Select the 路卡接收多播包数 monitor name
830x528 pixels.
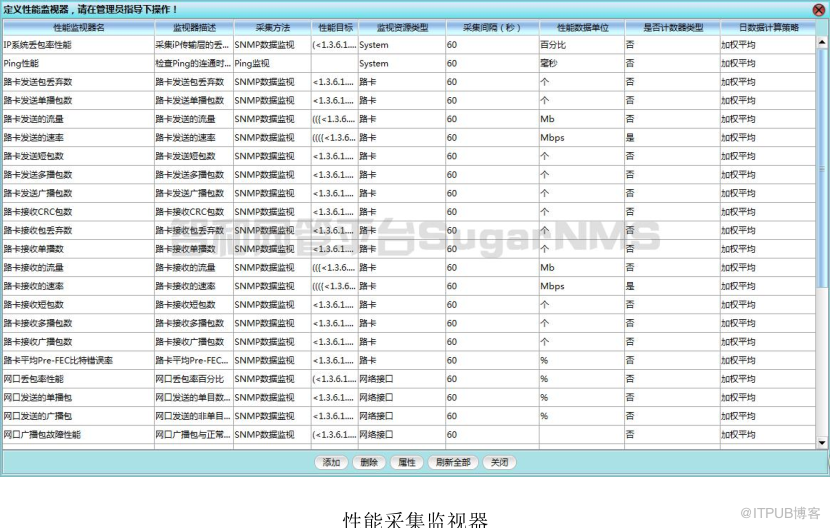click(38, 323)
